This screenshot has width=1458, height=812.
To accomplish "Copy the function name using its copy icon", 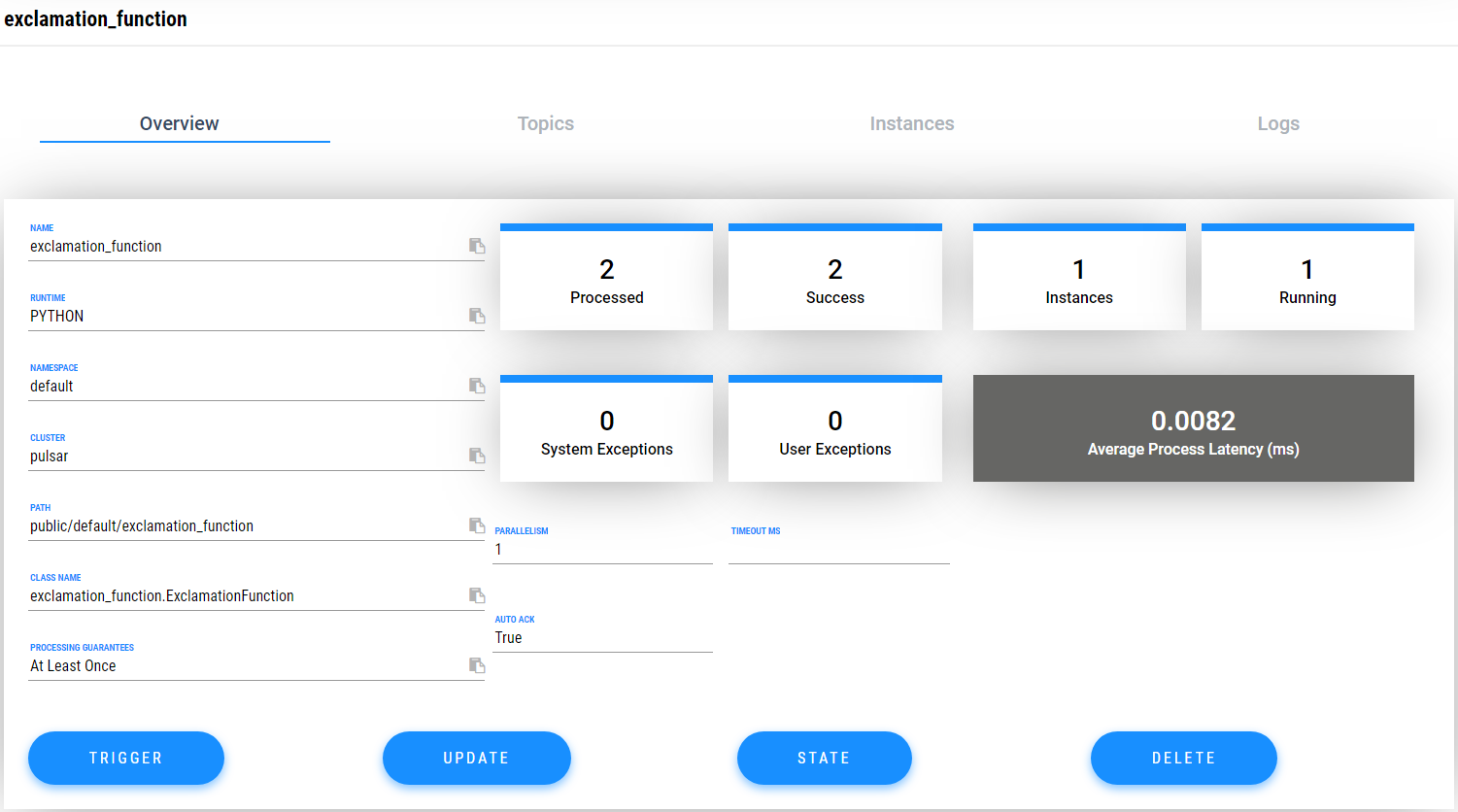I will (477, 246).
